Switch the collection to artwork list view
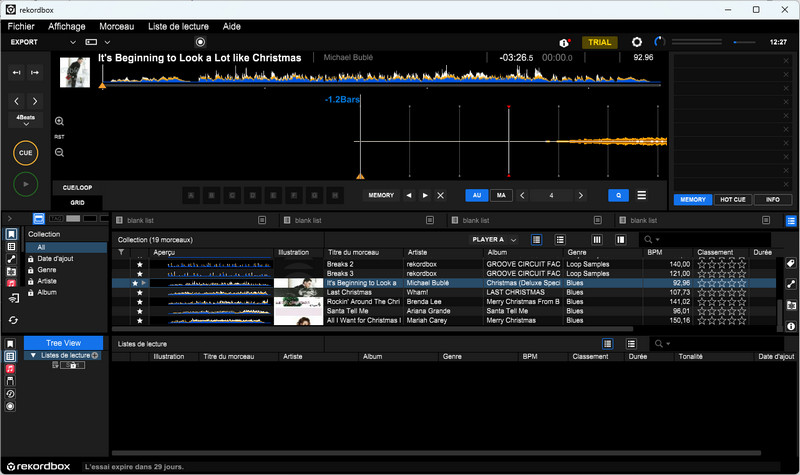The image size is (800, 475). 536,240
